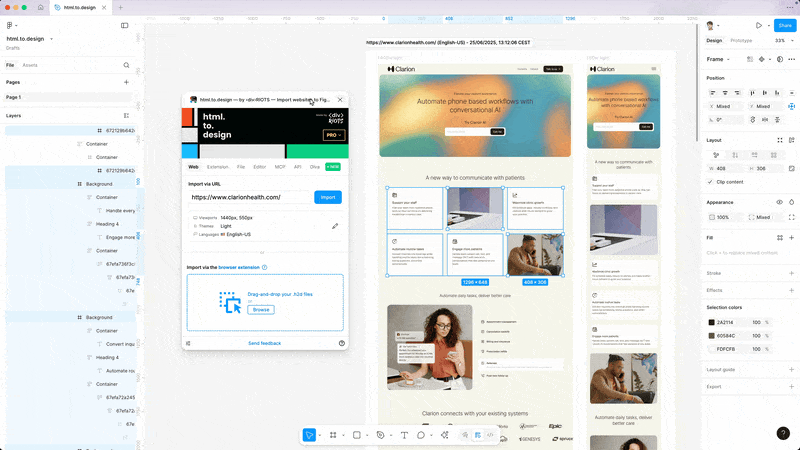Open Move tool options dropdown arrow
The image size is (800, 450).
tap(320, 435)
